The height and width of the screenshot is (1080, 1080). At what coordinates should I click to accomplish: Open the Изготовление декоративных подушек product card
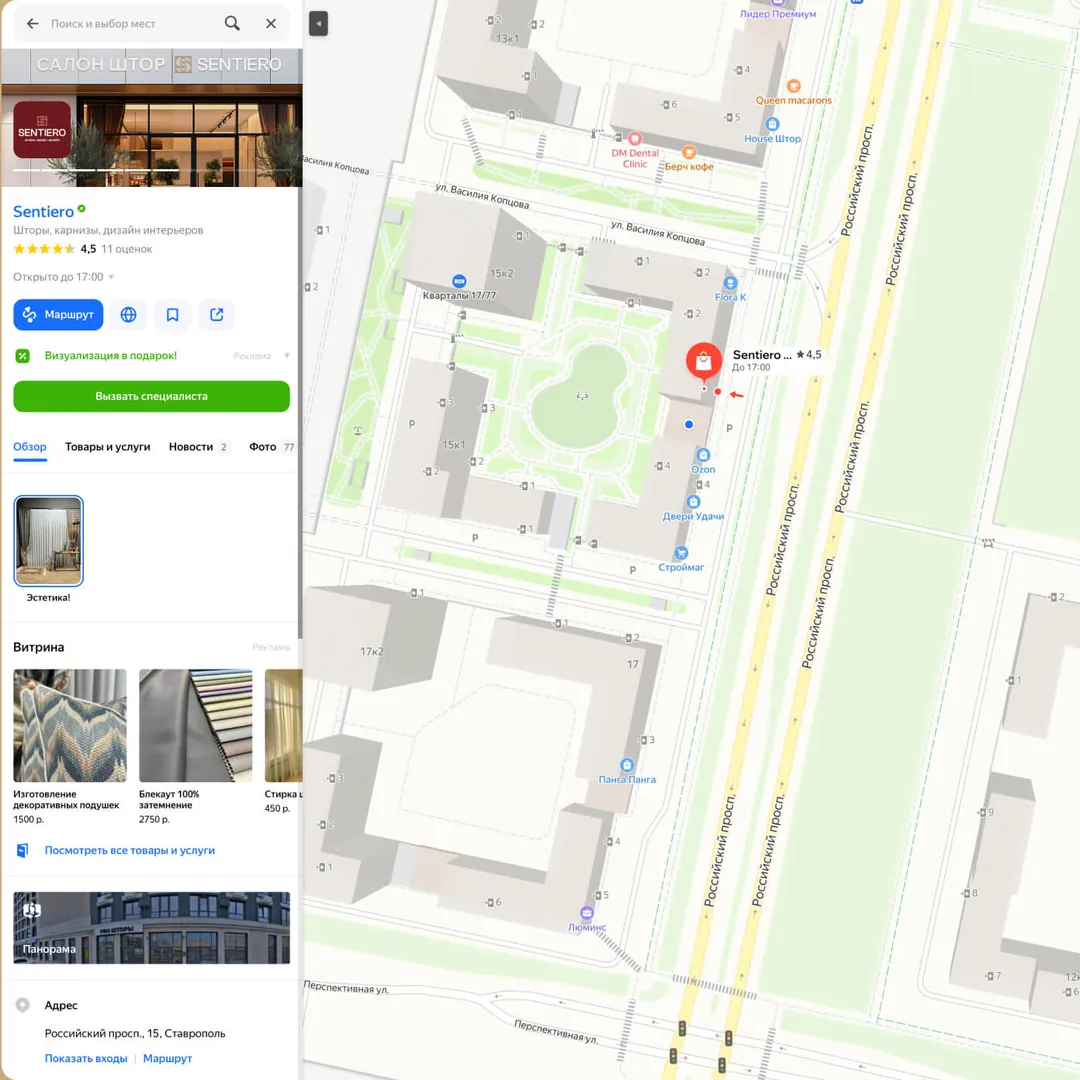coord(70,747)
